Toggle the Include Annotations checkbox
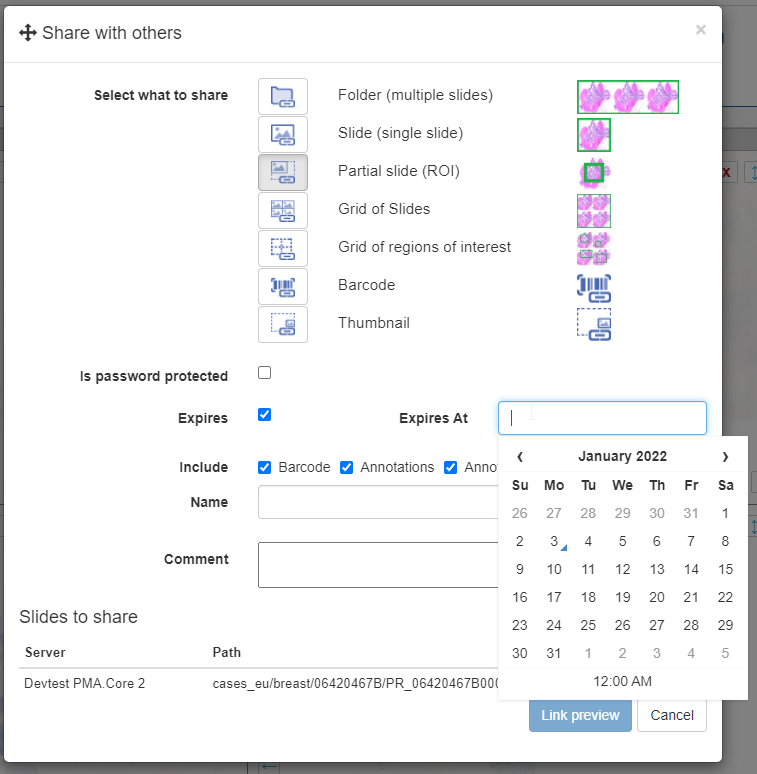Viewport: 757px width, 774px height. tap(347, 467)
